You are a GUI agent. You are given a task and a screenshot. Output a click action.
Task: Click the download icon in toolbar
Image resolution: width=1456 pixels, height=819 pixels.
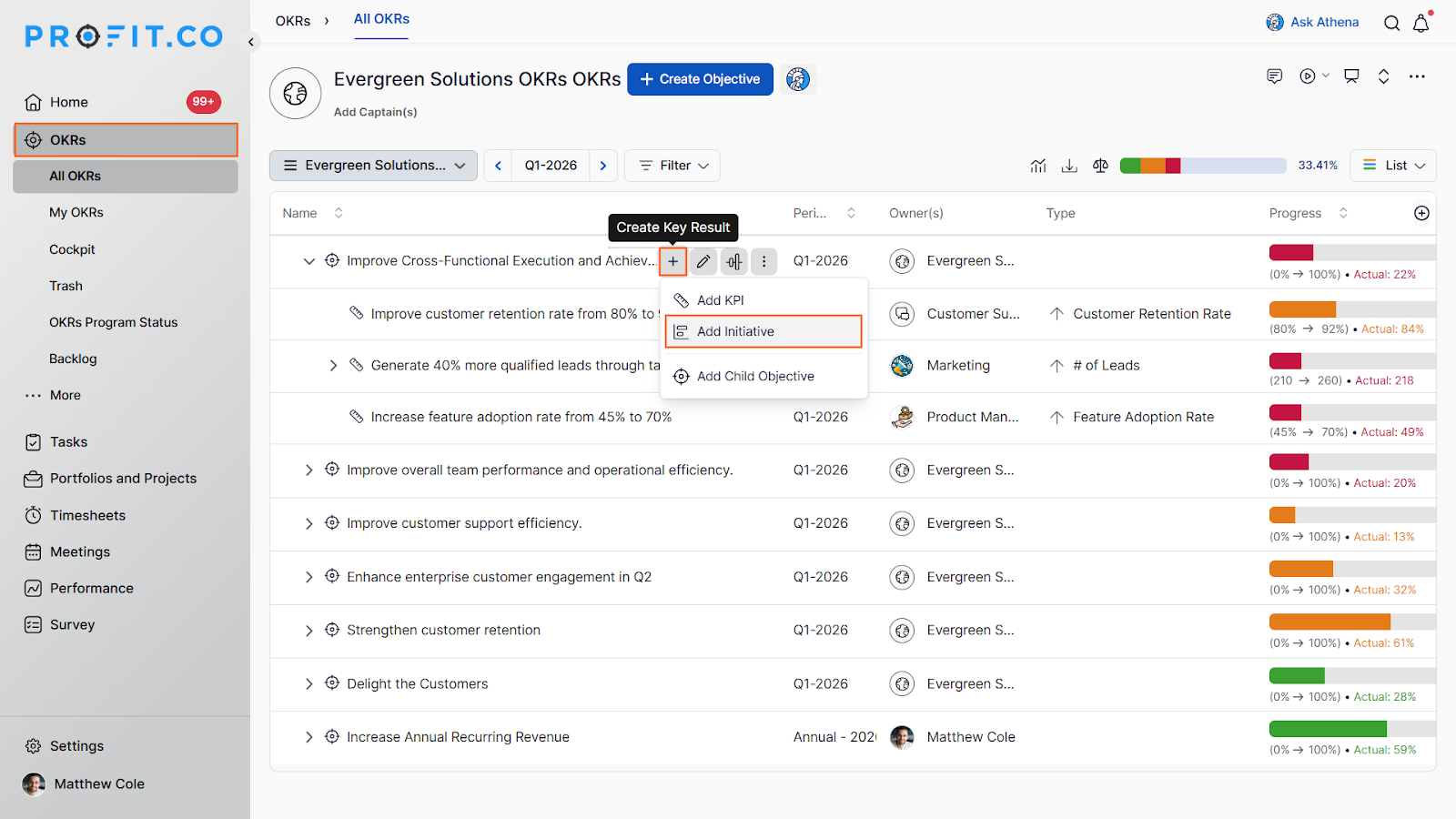[x=1069, y=166]
